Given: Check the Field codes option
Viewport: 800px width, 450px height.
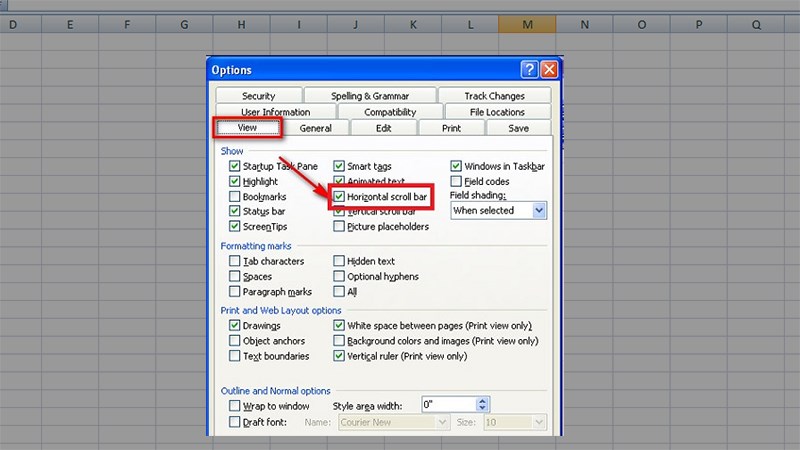Looking at the screenshot, I should tap(456, 181).
